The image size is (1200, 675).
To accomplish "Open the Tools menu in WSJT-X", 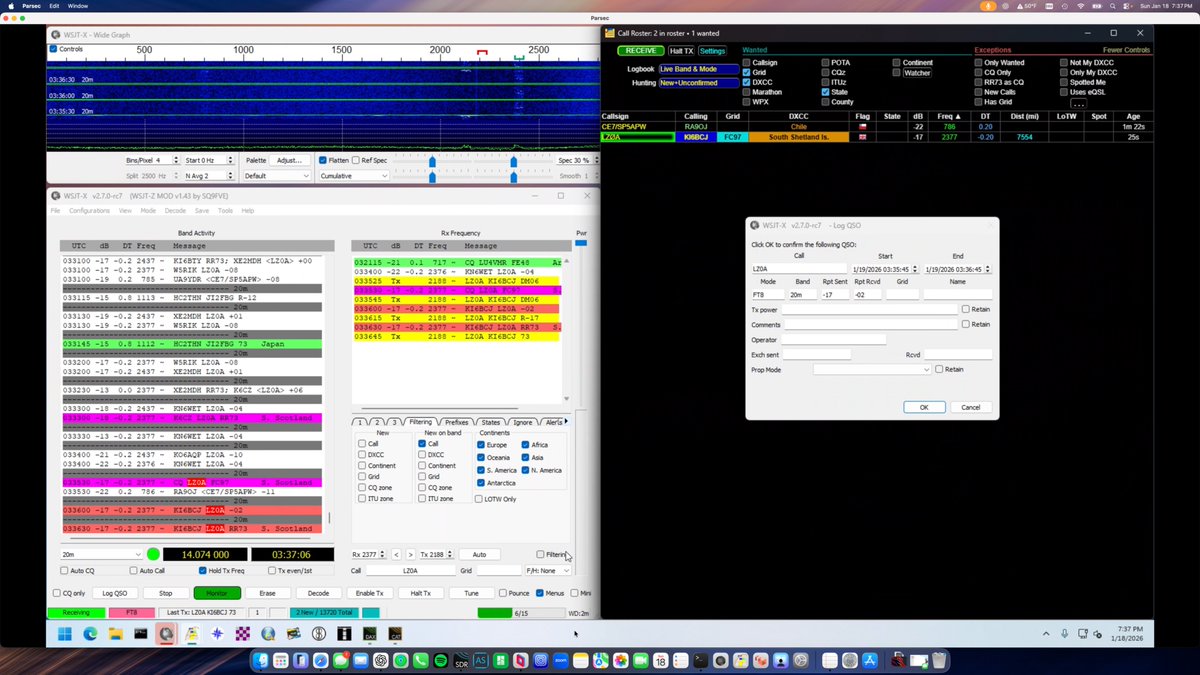I will click(x=225, y=211).
